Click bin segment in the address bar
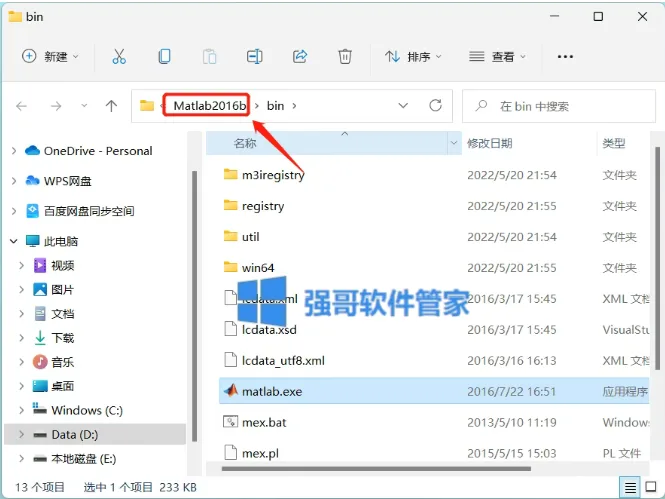Viewport: 665px width, 499px height. [275, 106]
